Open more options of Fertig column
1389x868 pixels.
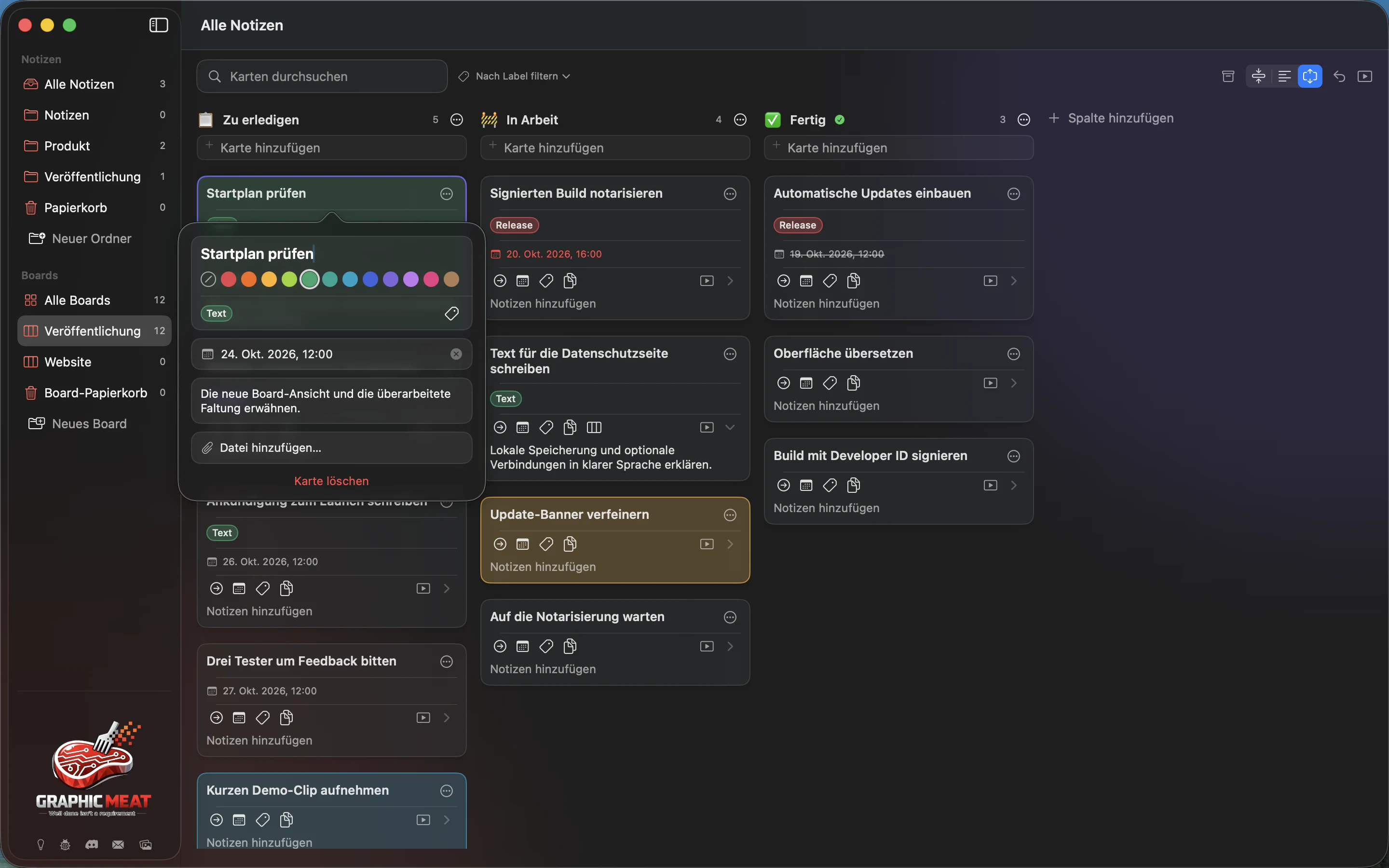point(1024,120)
